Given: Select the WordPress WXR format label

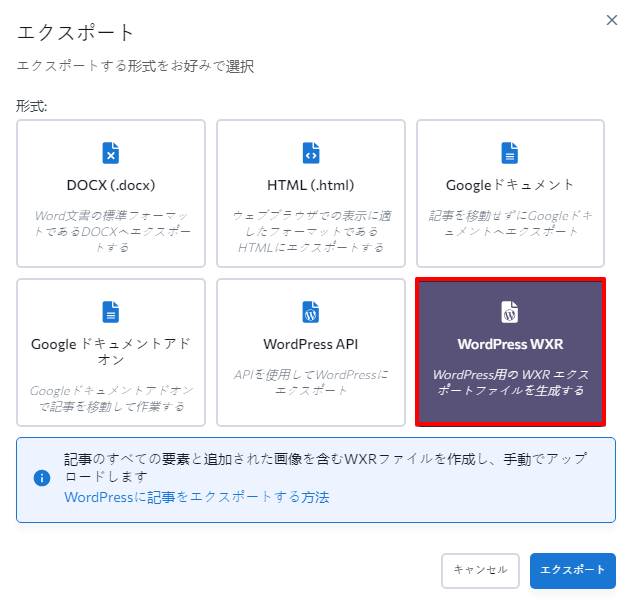Looking at the screenshot, I should point(510,344).
